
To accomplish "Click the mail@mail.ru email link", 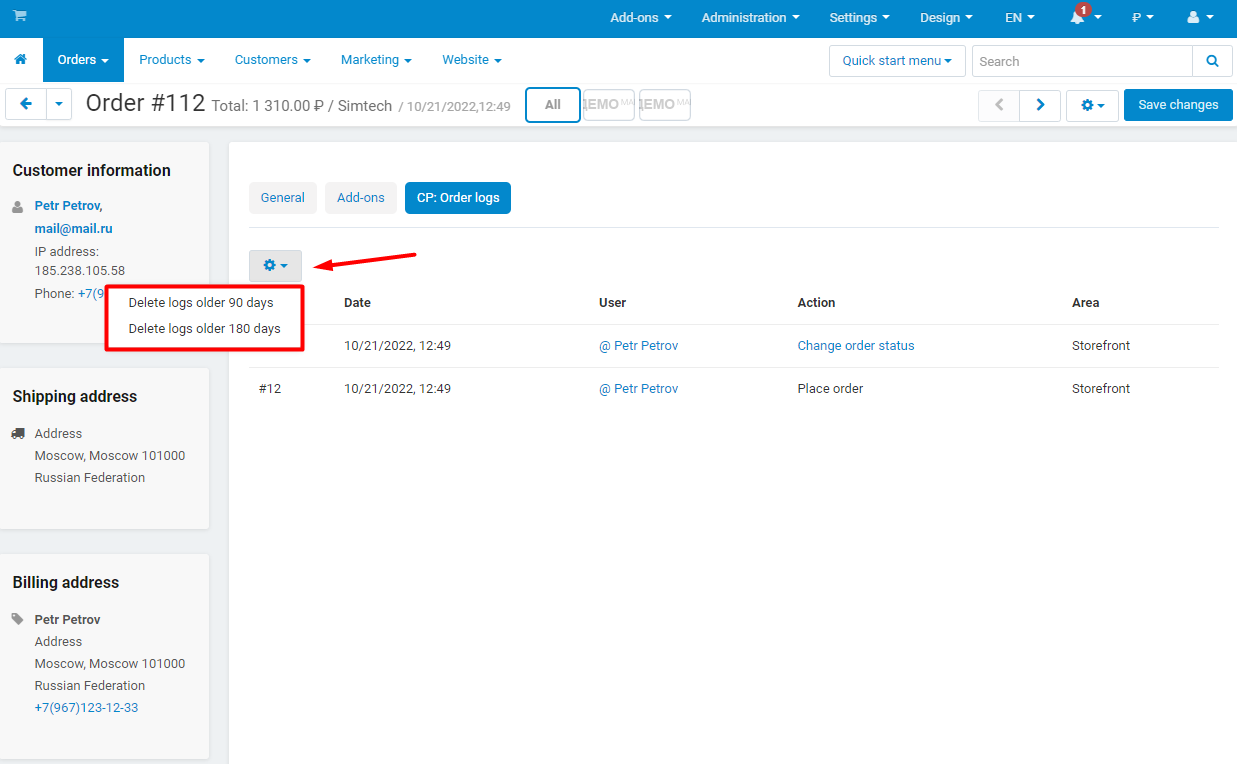I will [74, 229].
